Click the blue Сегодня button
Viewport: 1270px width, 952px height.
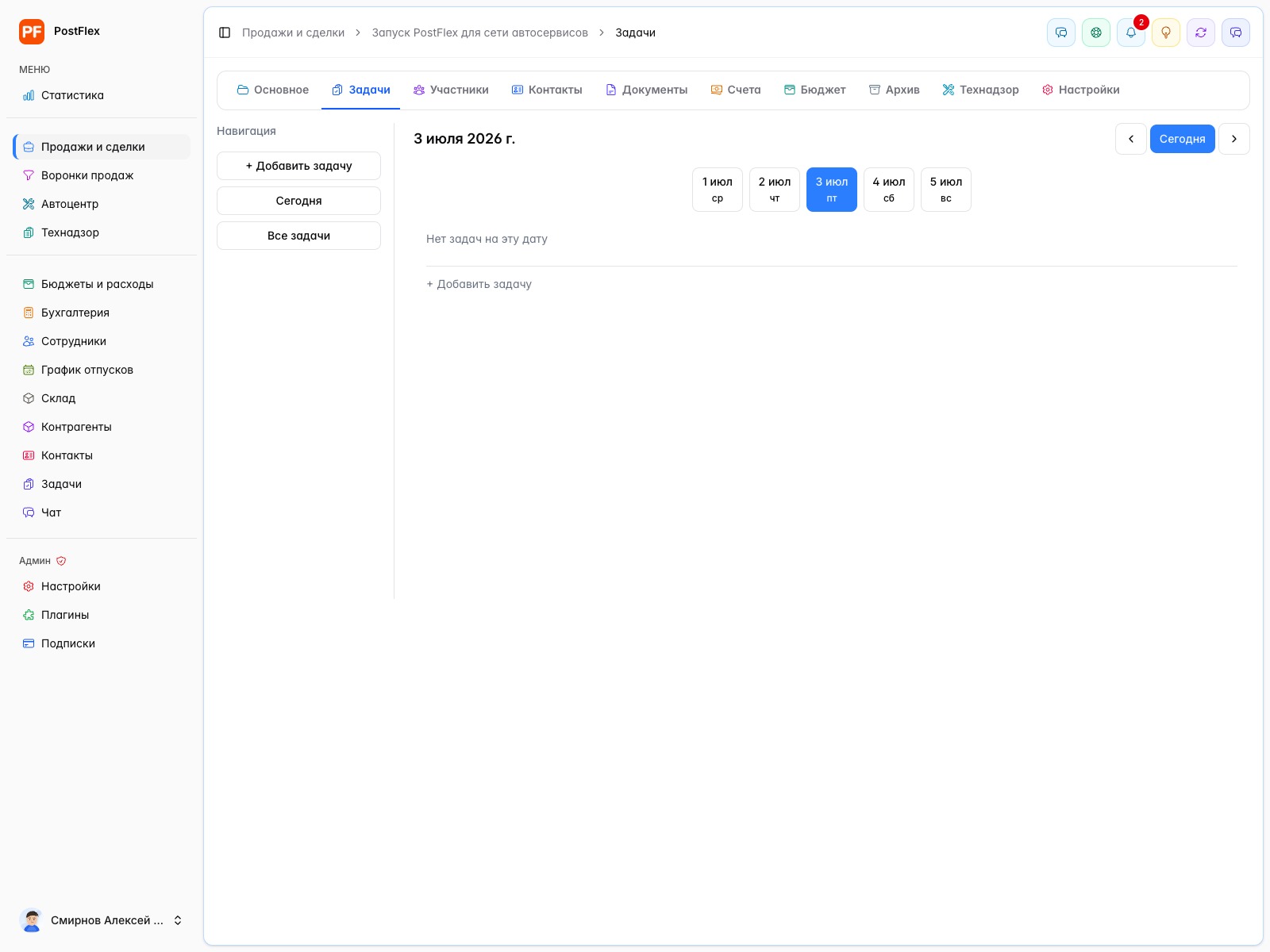pyautogui.click(x=1183, y=139)
